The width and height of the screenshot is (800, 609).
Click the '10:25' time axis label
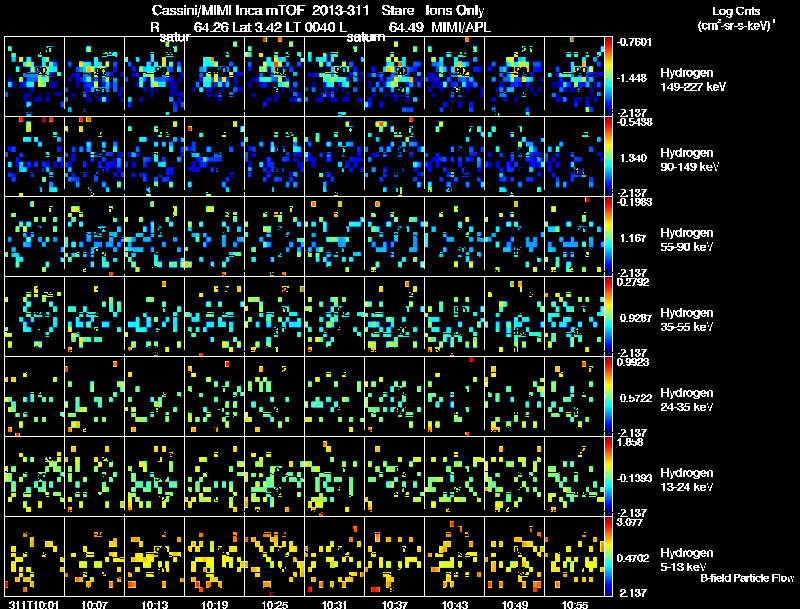point(274,604)
